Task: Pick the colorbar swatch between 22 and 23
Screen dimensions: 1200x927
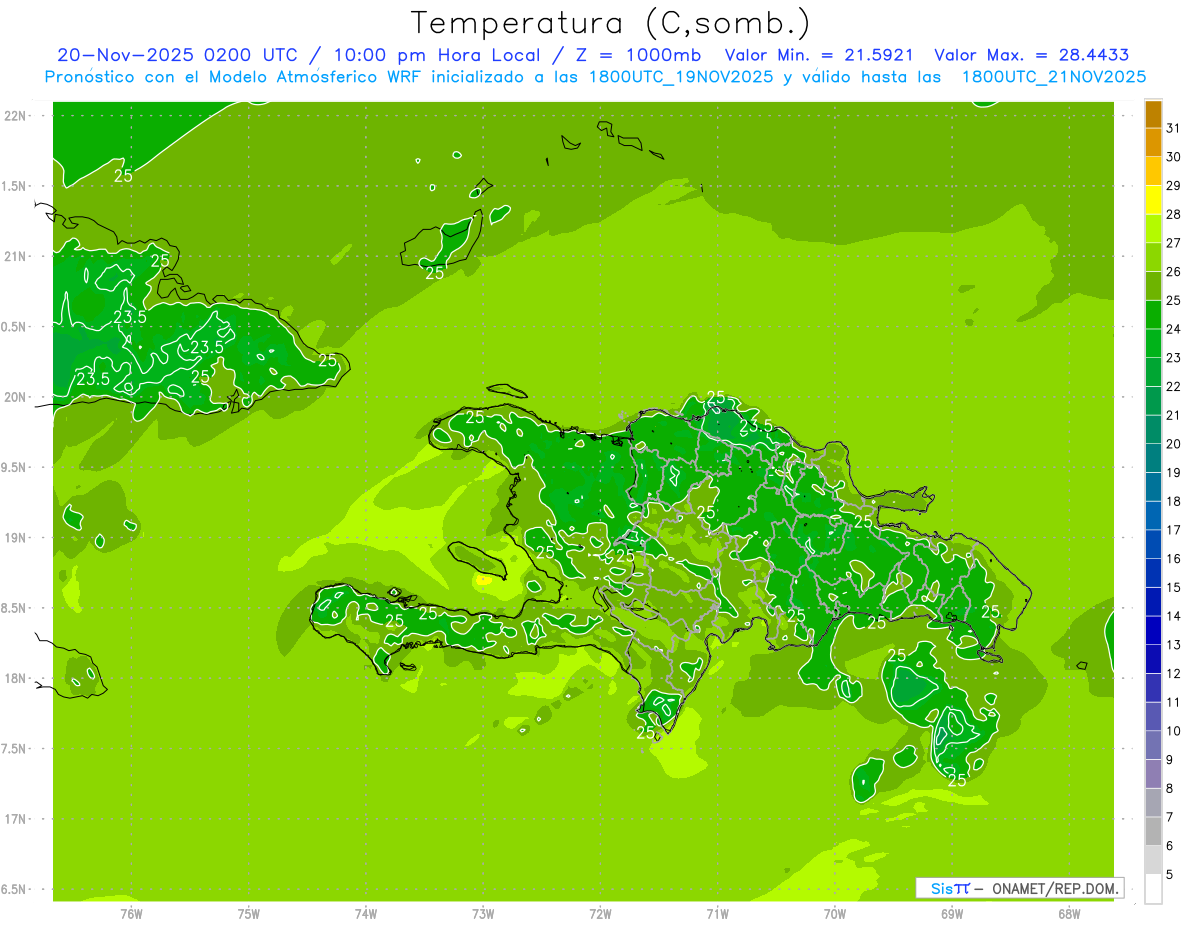Action: click(x=1153, y=372)
